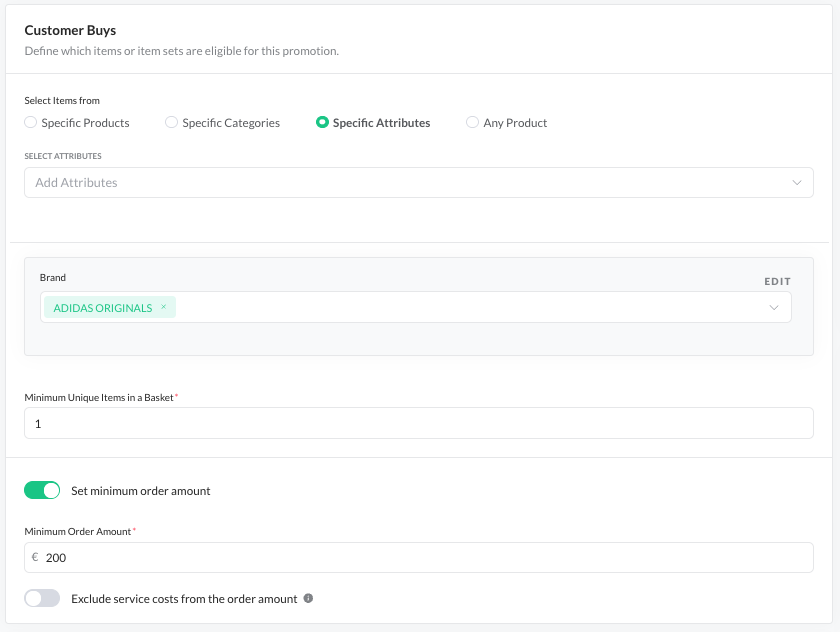Open the Add Attributes dropdown
This screenshot has height=632, width=840.
[419, 183]
